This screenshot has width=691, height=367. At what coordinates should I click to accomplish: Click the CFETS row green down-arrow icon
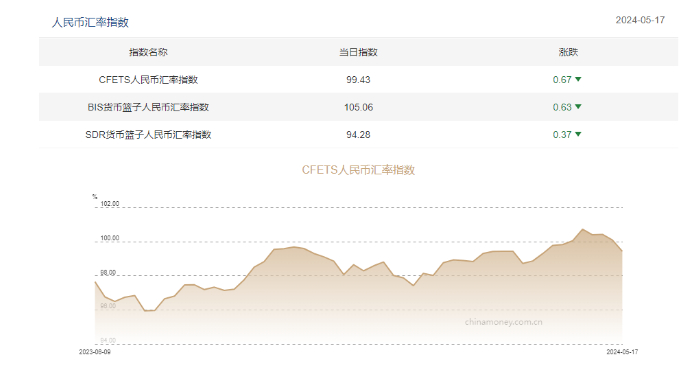[578, 79]
